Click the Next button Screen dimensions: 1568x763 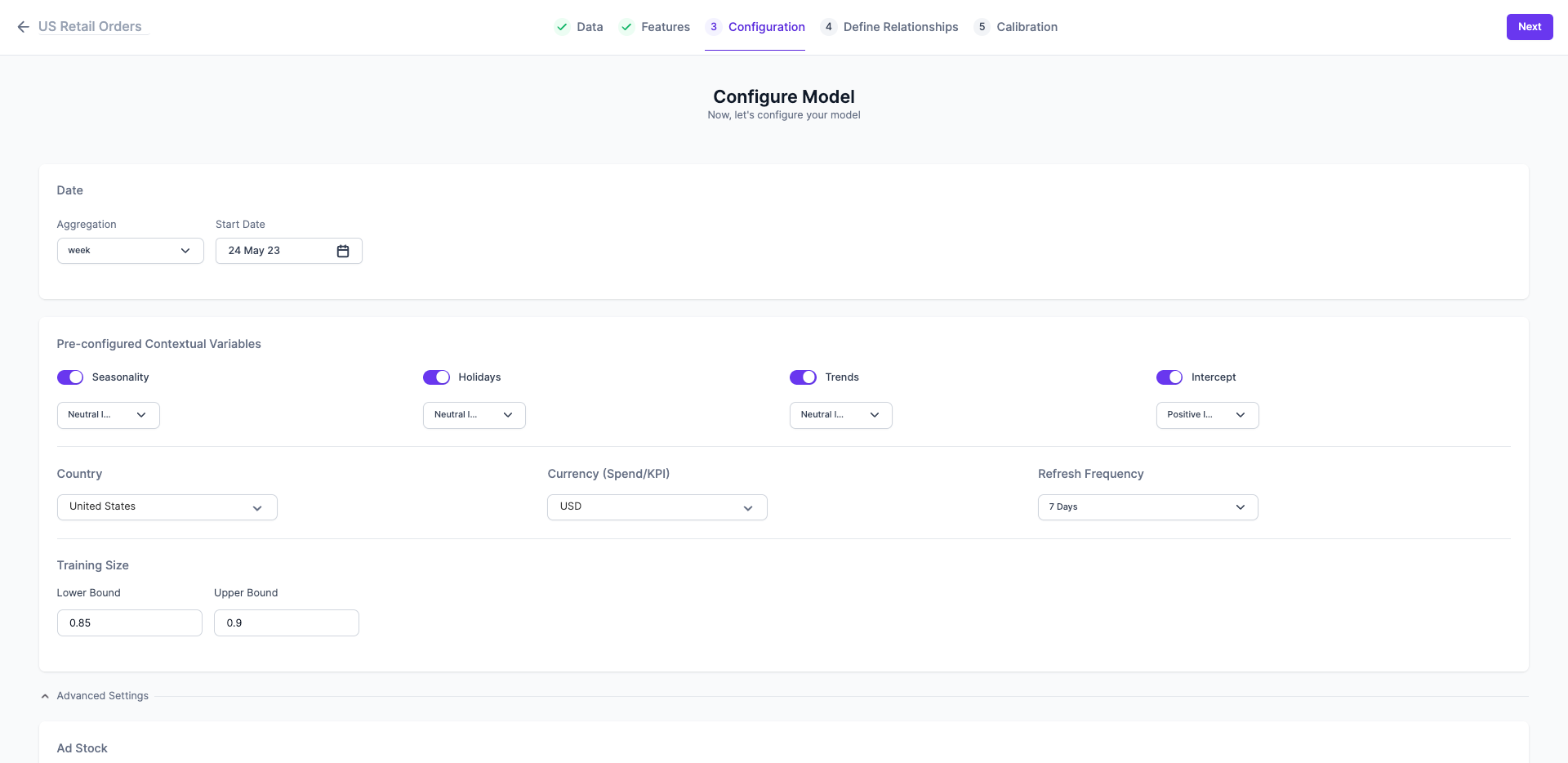pyautogui.click(x=1530, y=27)
